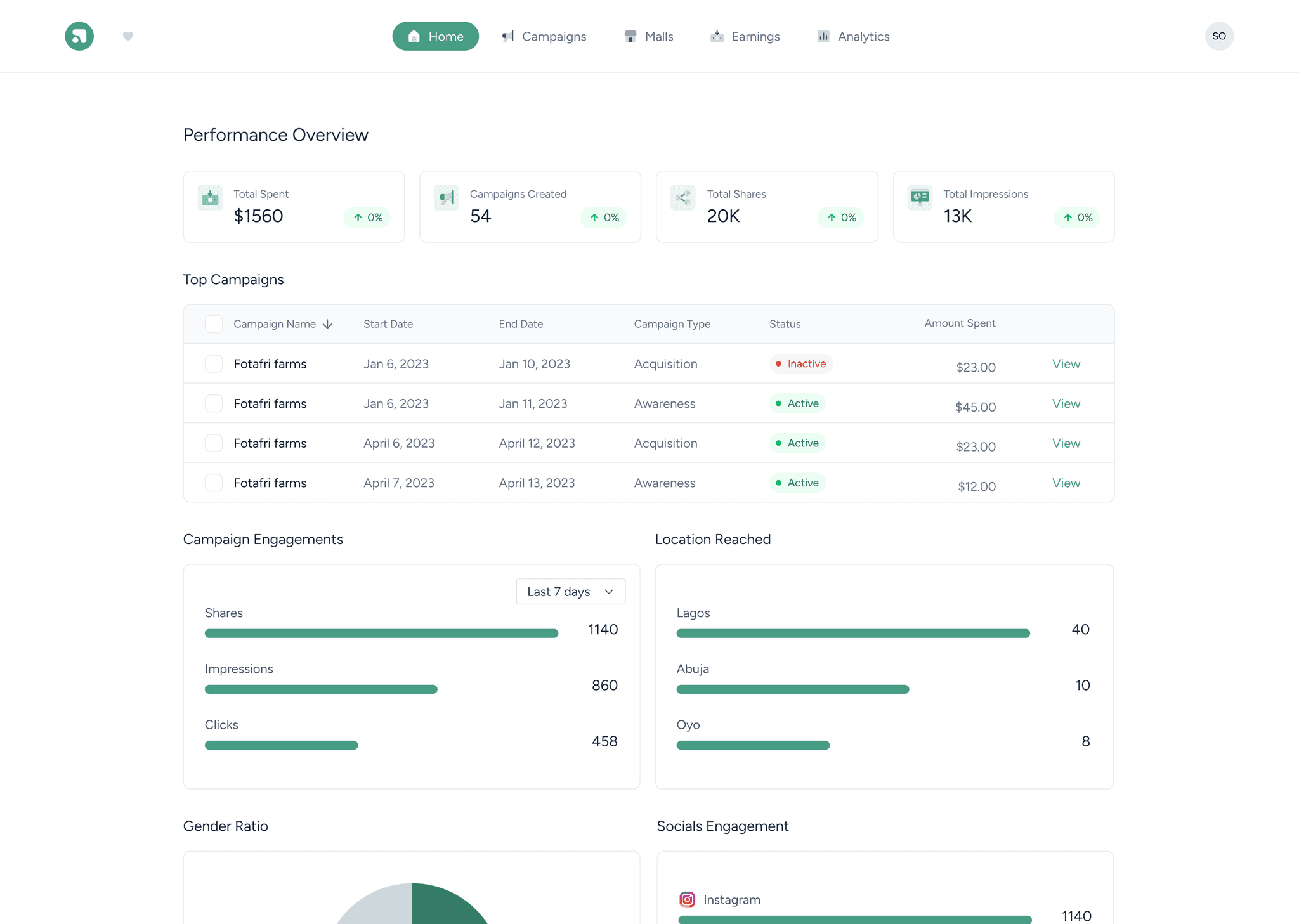Click the Clicks engagement progress bar
This screenshot has height=924, width=1299.
[281, 745]
